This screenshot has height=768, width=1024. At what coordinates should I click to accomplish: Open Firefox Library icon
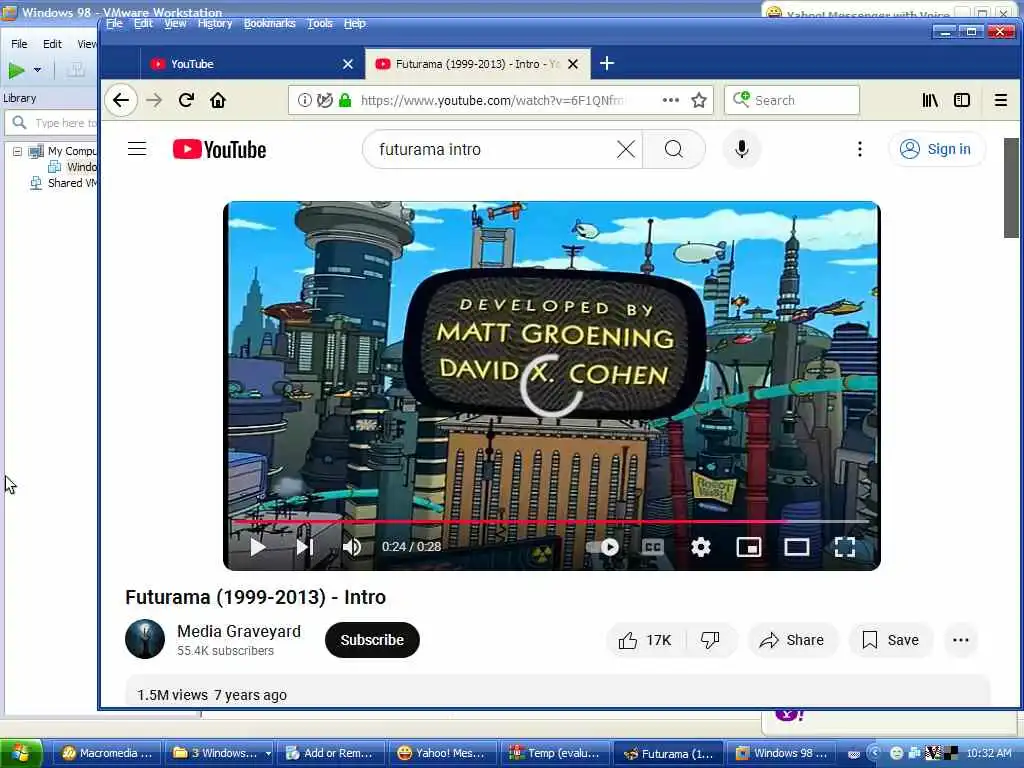pyautogui.click(x=930, y=100)
